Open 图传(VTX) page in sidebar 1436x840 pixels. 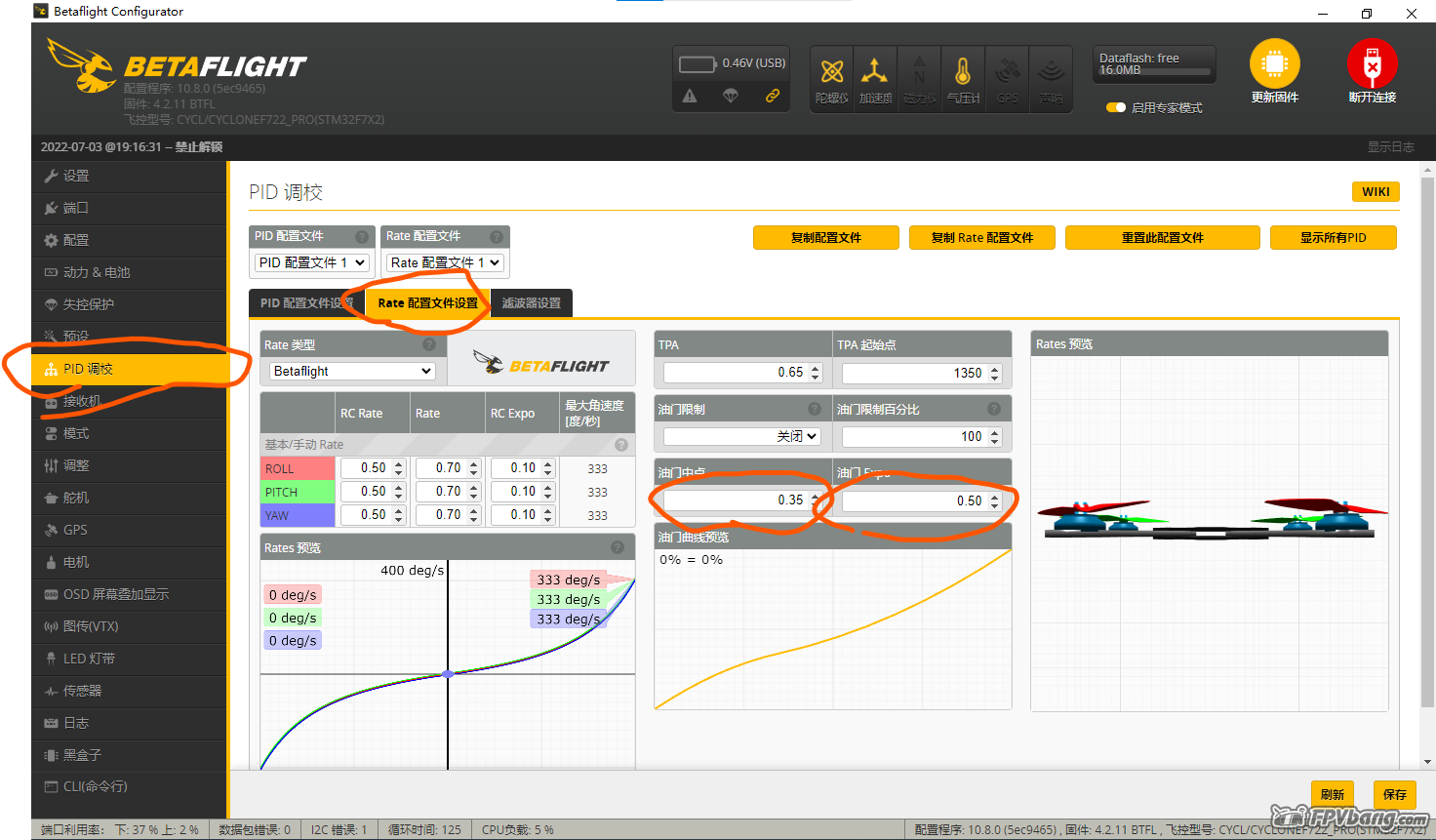[x=130, y=626]
